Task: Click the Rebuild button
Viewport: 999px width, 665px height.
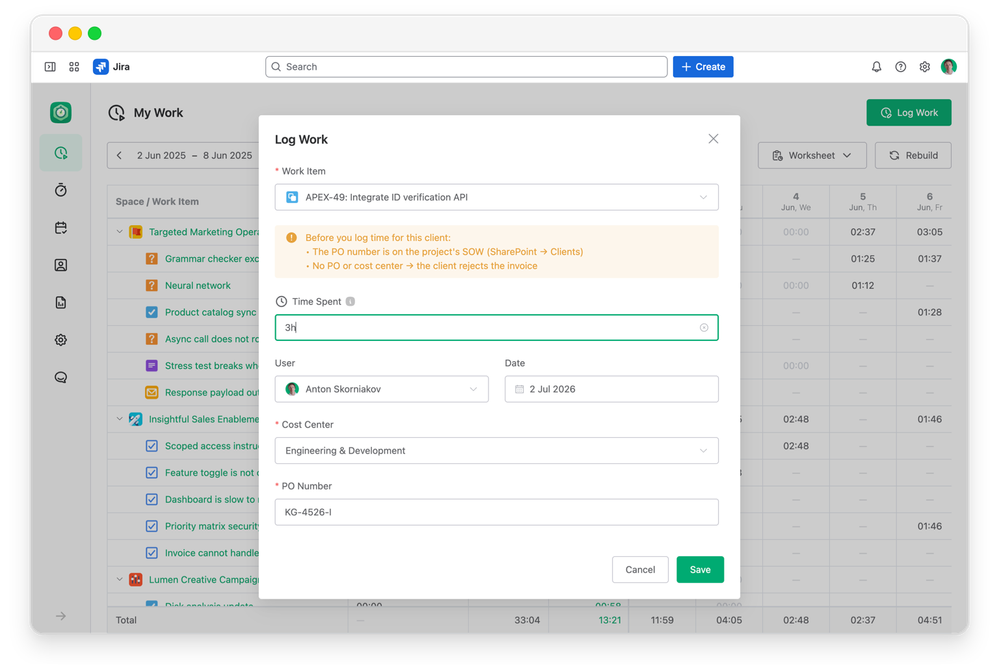Action: coord(913,155)
